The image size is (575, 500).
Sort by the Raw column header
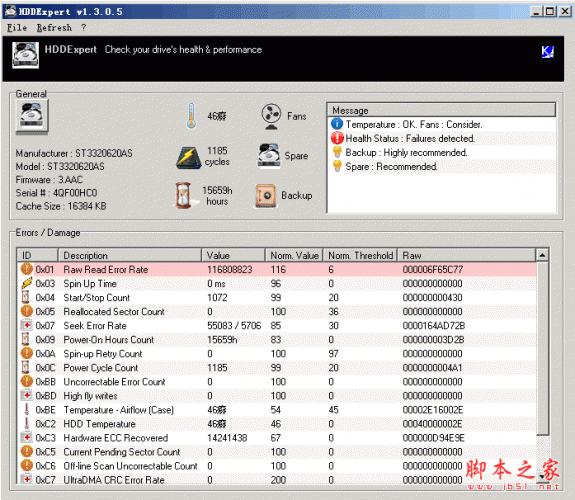pos(466,255)
